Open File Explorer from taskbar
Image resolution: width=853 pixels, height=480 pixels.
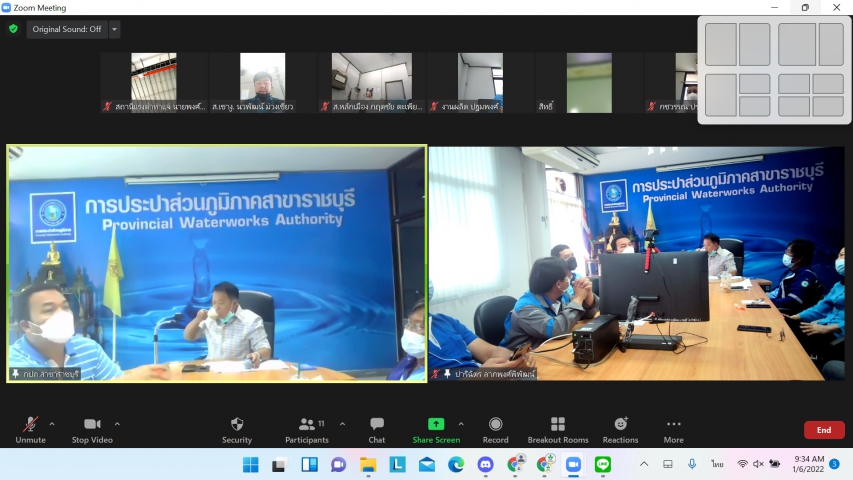pyautogui.click(x=368, y=465)
